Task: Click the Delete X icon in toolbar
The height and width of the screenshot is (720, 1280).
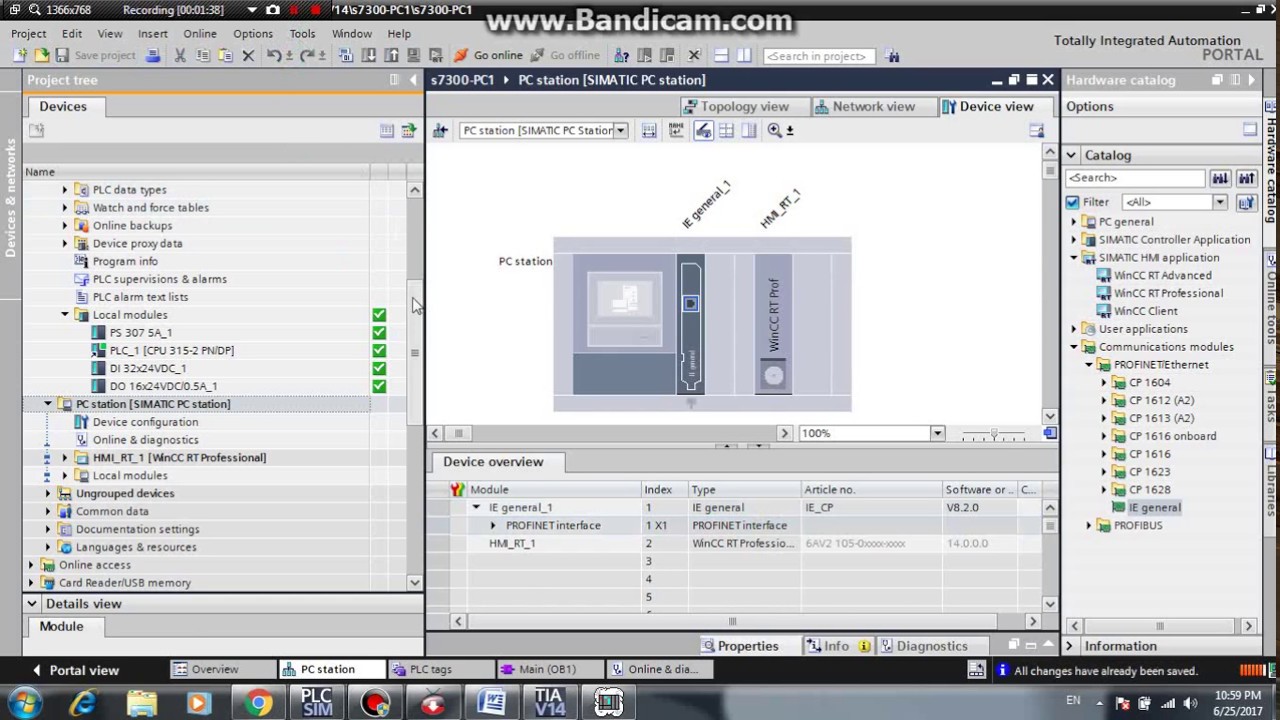Action: [x=248, y=56]
